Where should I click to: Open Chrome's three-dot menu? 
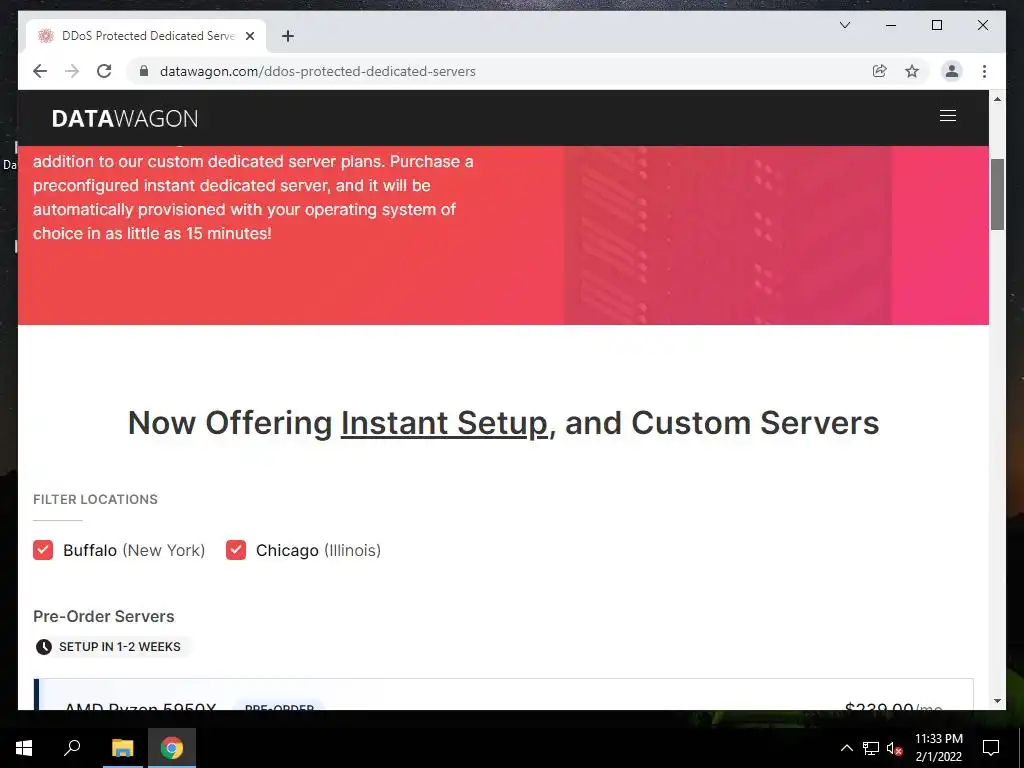coord(984,71)
